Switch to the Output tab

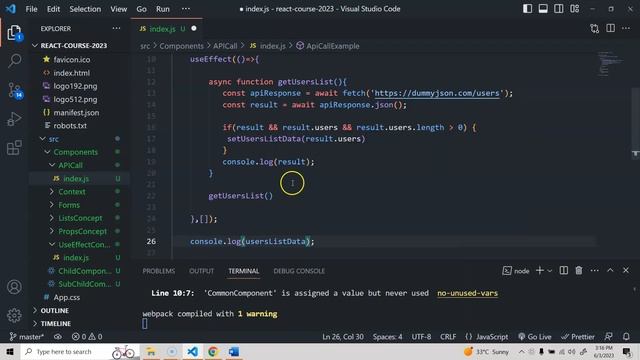coord(201,271)
